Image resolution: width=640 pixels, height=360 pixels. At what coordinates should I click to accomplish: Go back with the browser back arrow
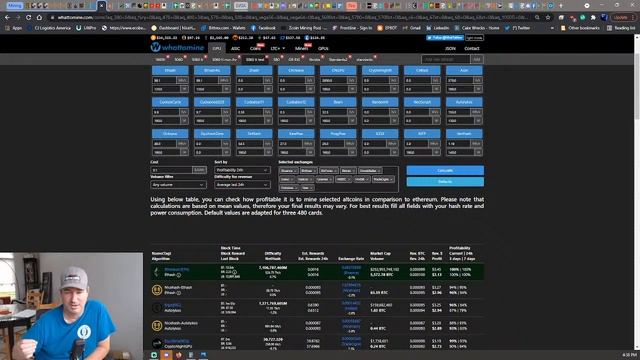pos(7,18)
